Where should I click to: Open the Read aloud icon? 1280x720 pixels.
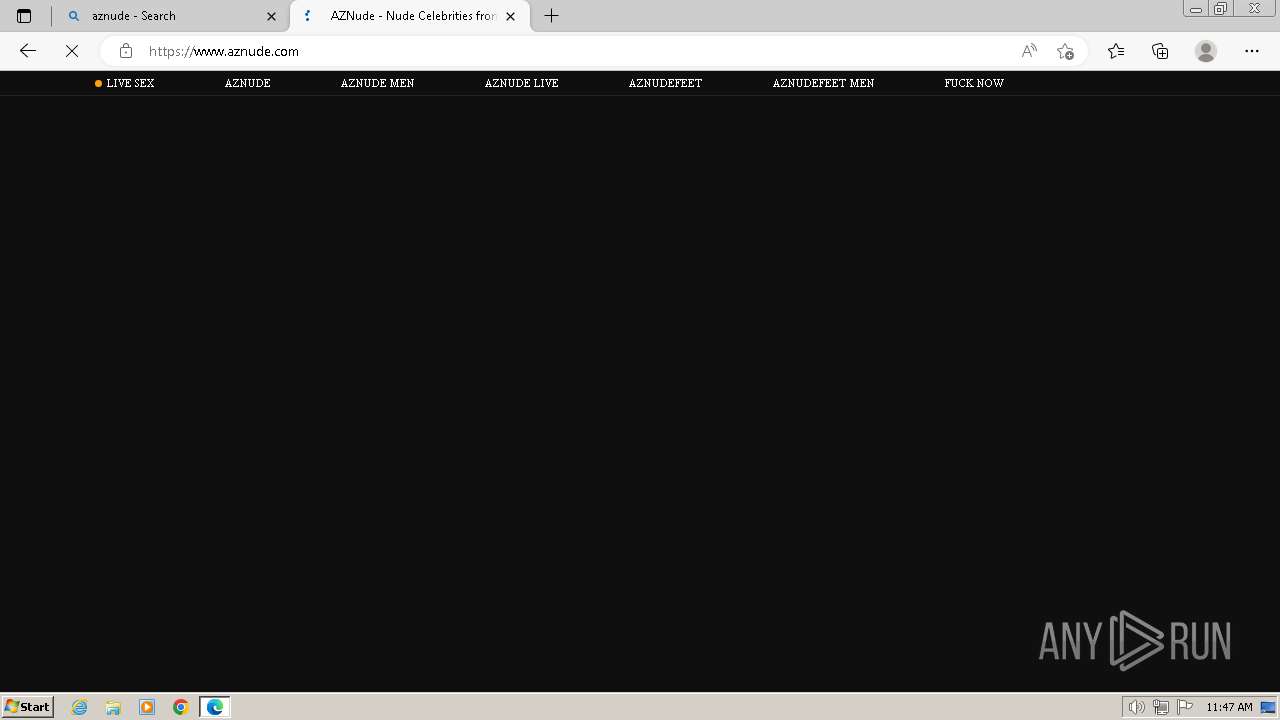click(1029, 51)
